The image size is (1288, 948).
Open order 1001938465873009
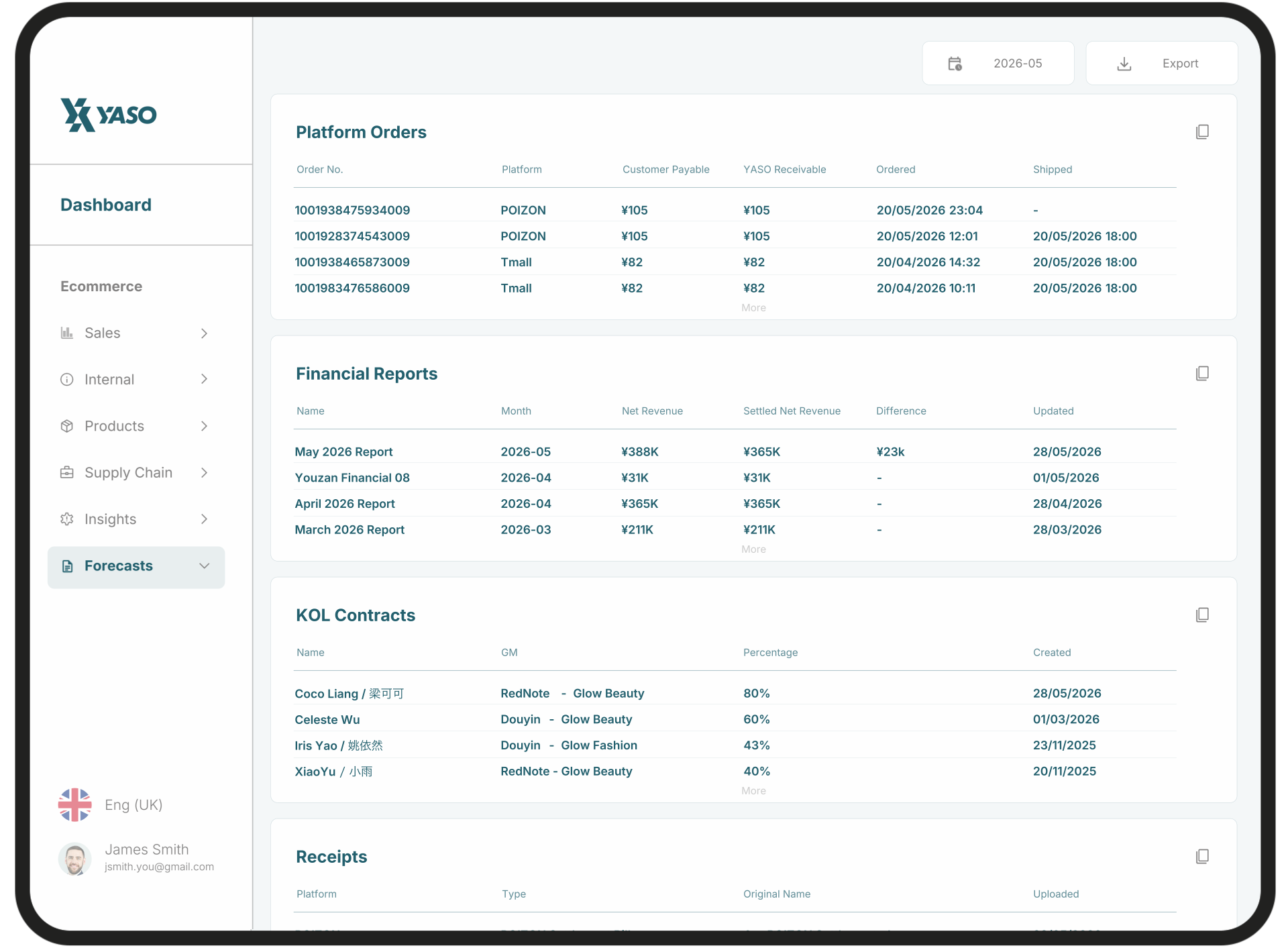[352, 262]
